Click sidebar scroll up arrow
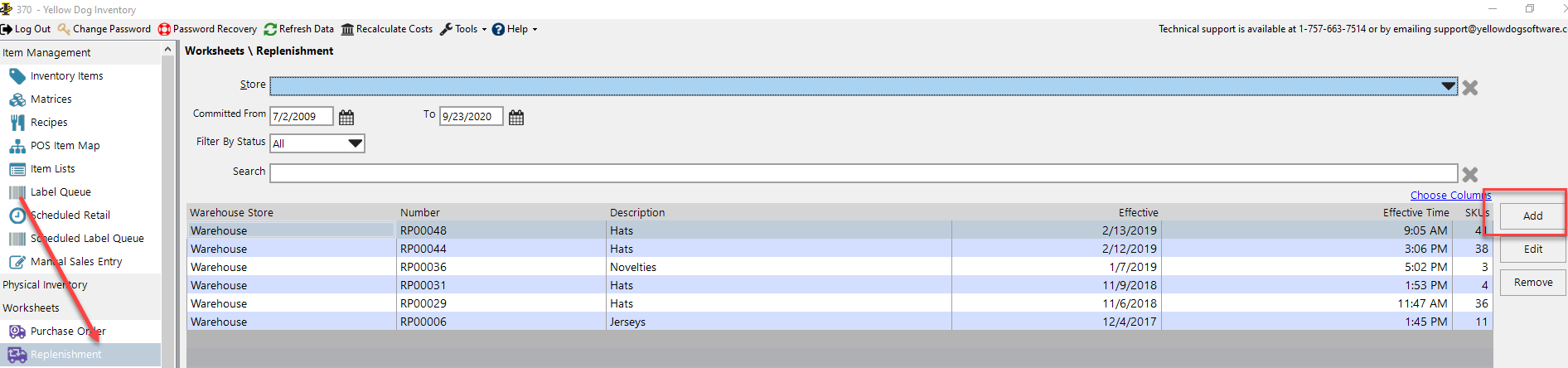Image resolution: width=1568 pixels, height=368 pixels. click(x=167, y=49)
